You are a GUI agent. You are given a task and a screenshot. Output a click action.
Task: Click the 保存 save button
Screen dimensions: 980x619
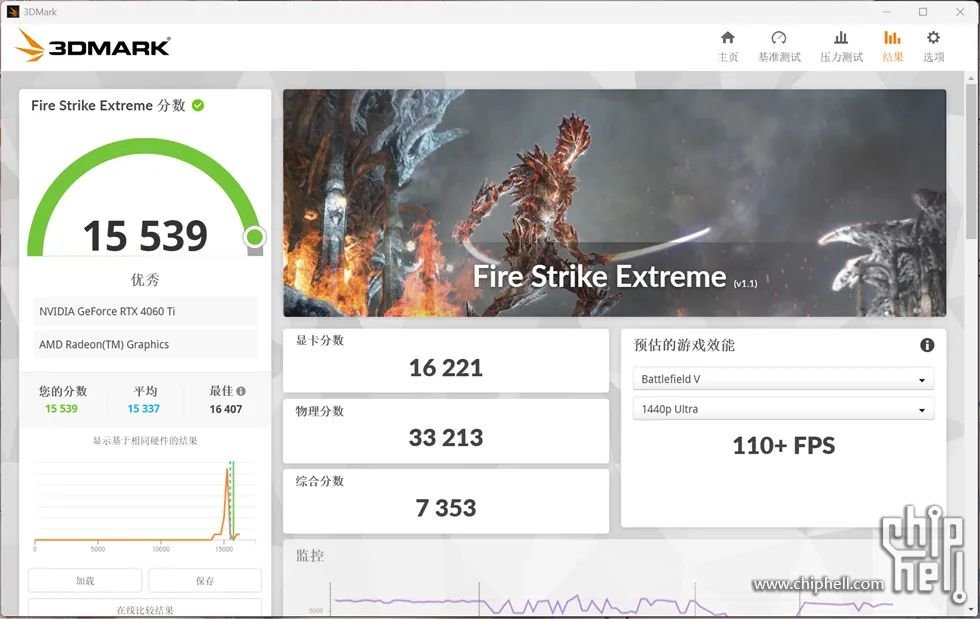click(204, 580)
